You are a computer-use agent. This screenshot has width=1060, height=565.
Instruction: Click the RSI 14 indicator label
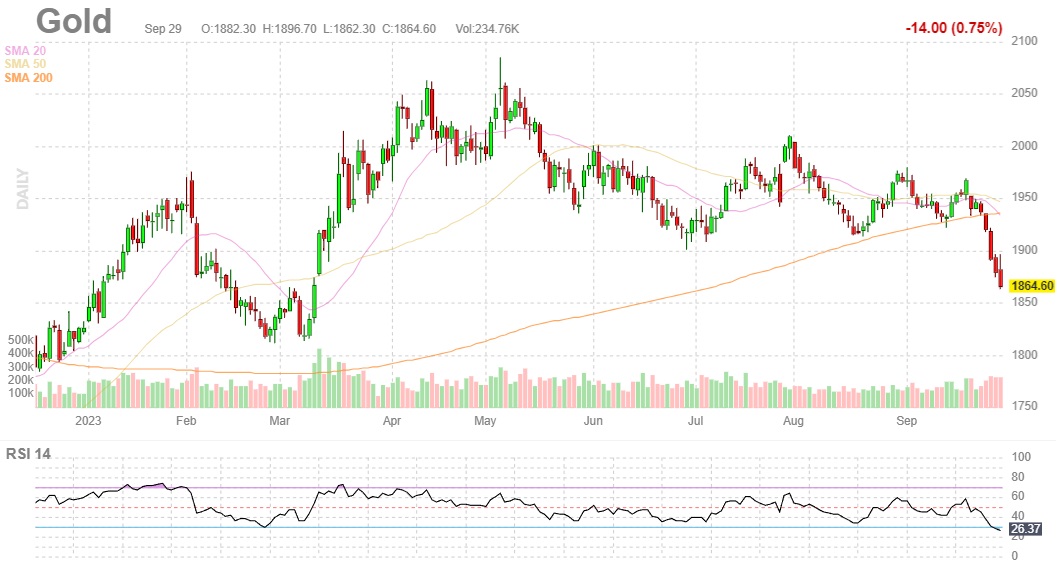coord(28,454)
